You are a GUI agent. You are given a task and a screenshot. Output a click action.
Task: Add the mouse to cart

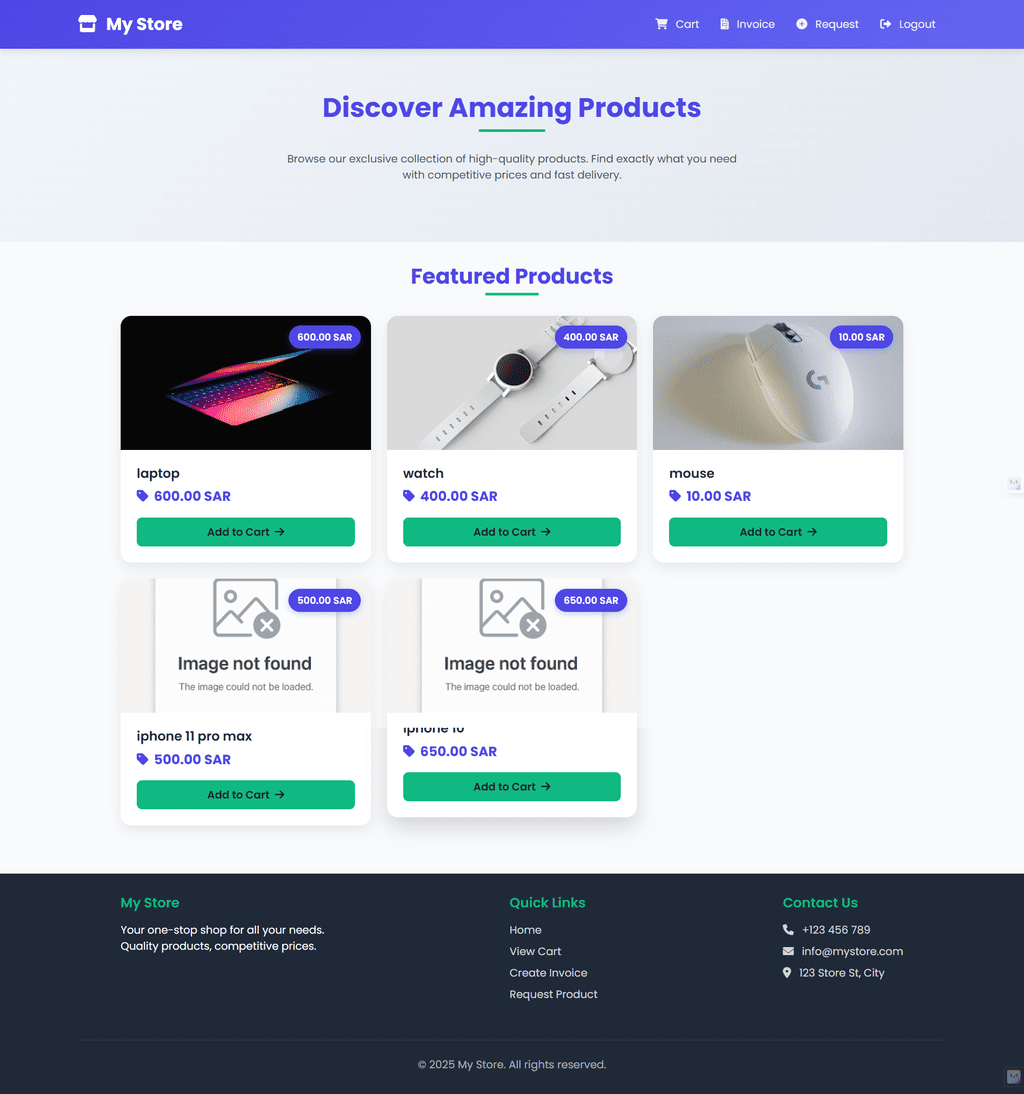[x=778, y=532]
